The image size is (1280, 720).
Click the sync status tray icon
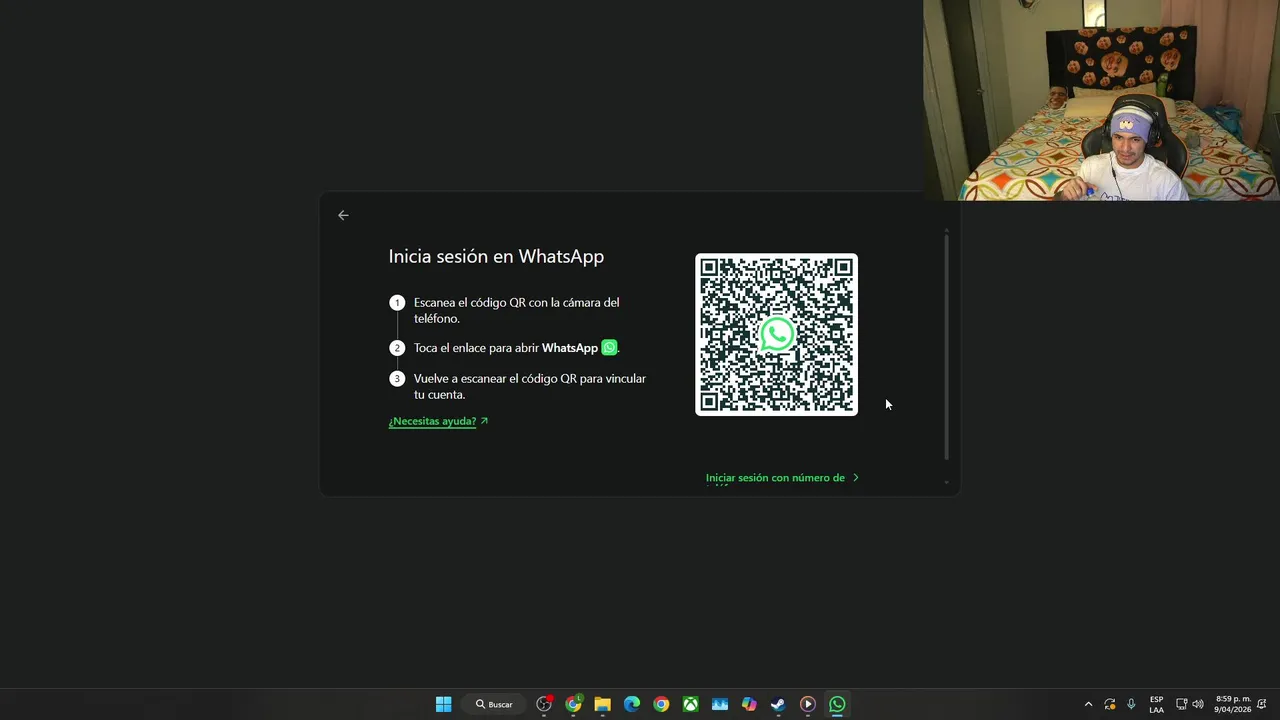click(x=1110, y=704)
